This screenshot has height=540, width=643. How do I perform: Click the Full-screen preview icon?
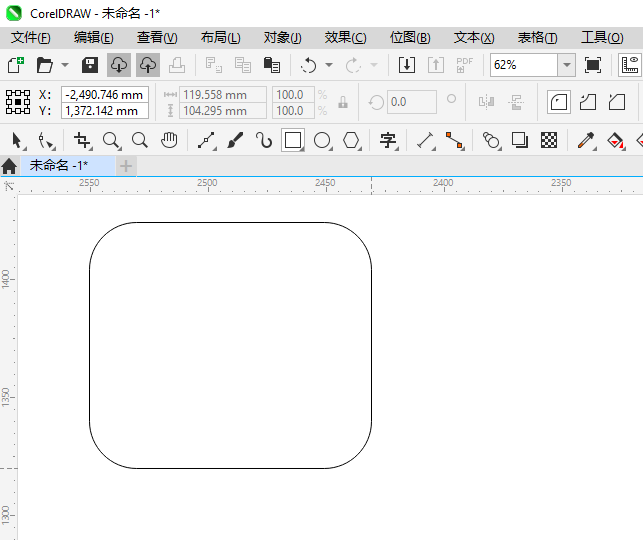point(593,65)
